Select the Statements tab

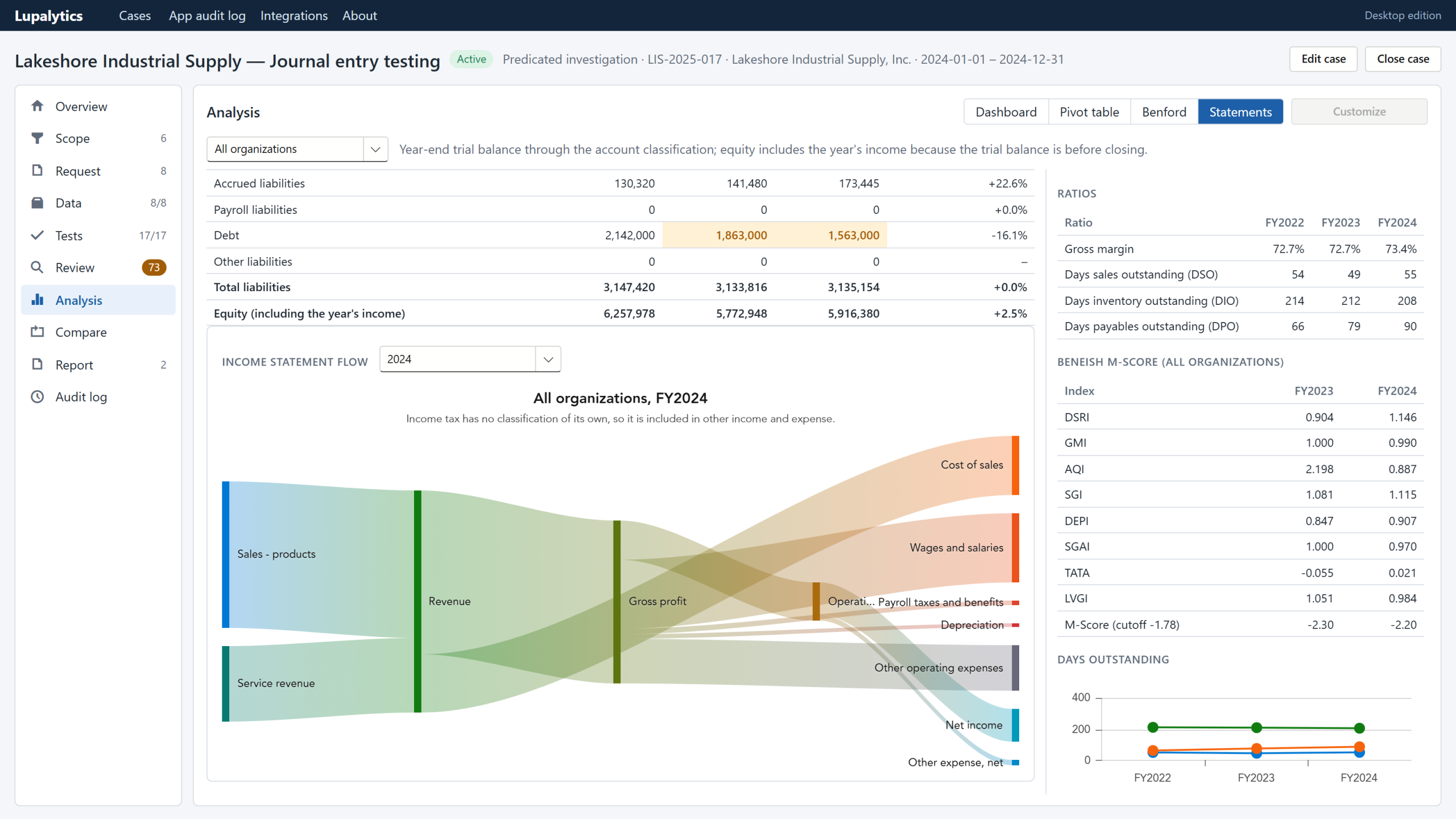click(x=1240, y=112)
